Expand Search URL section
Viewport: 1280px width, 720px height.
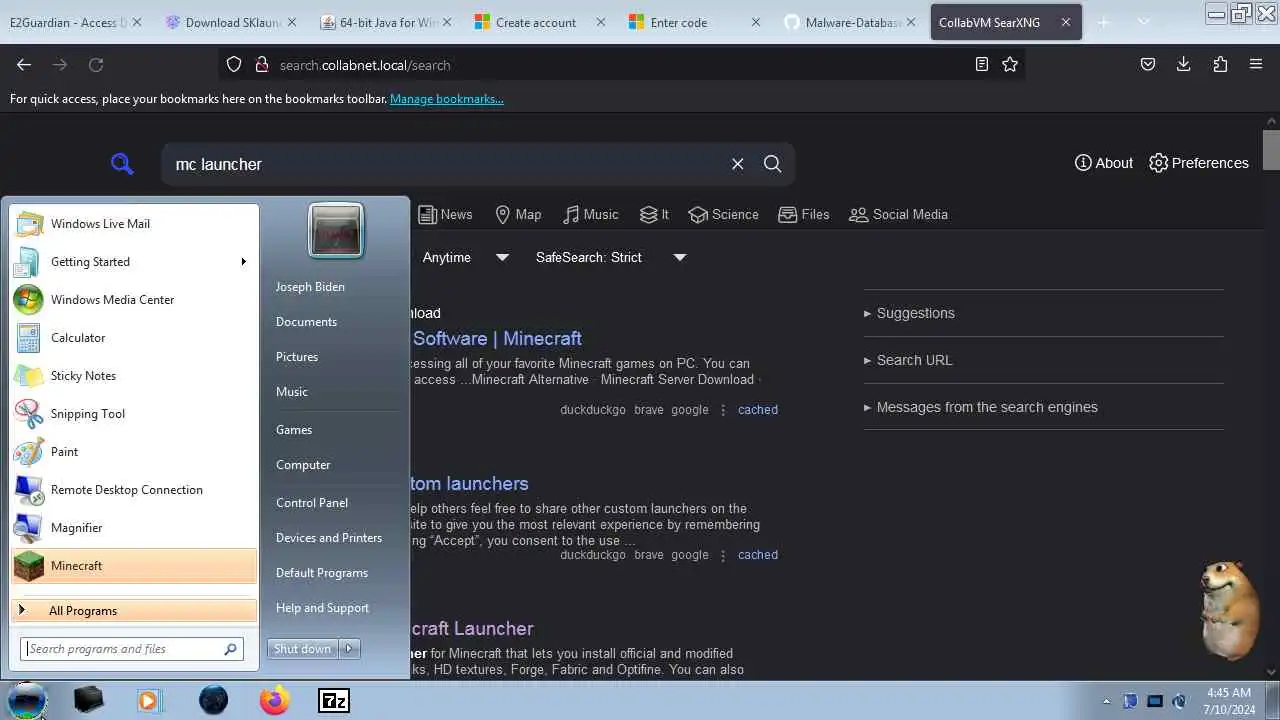(908, 360)
